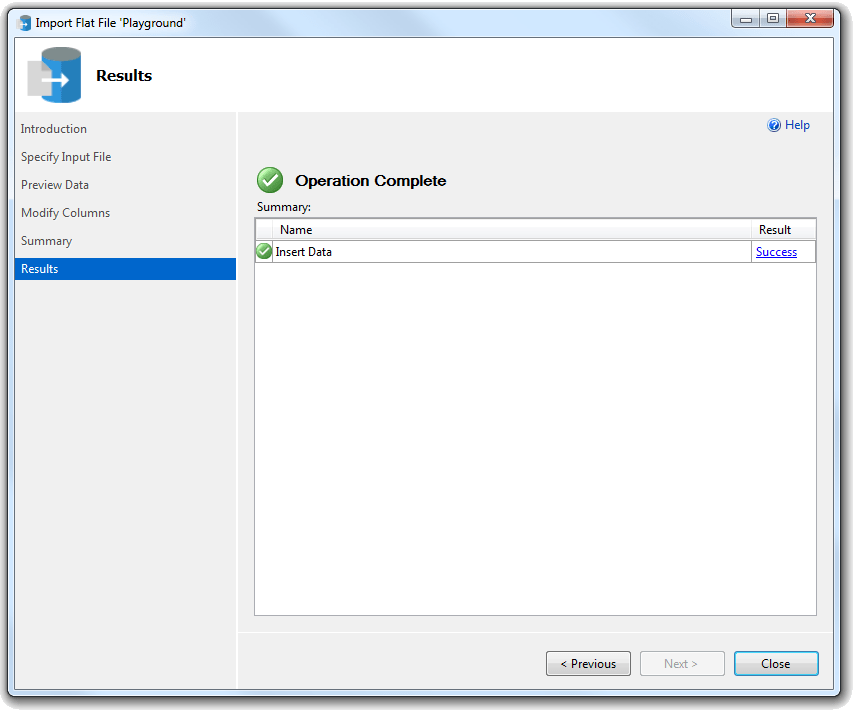Select the Insert Data row text
Viewport: 856px width, 713px height.
coord(304,252)
